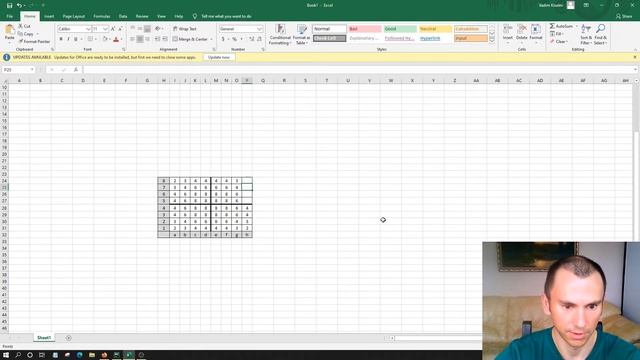The height and width of the screenshot is (360, 640).
Task: Apply the fill color bucket
Action: 105,39
